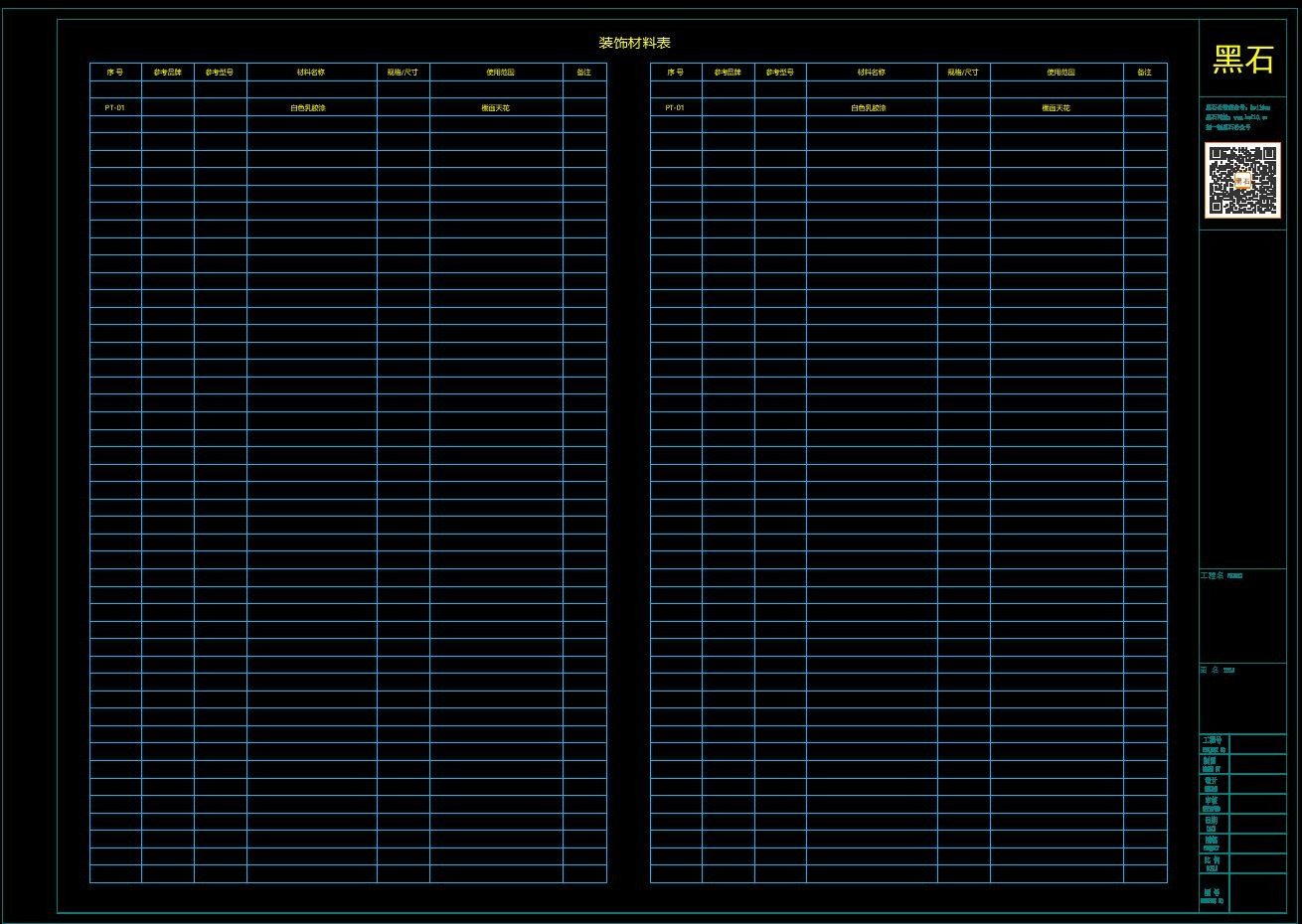
Task: Select 使用范围 header in left table
Action: click(500, 73)
